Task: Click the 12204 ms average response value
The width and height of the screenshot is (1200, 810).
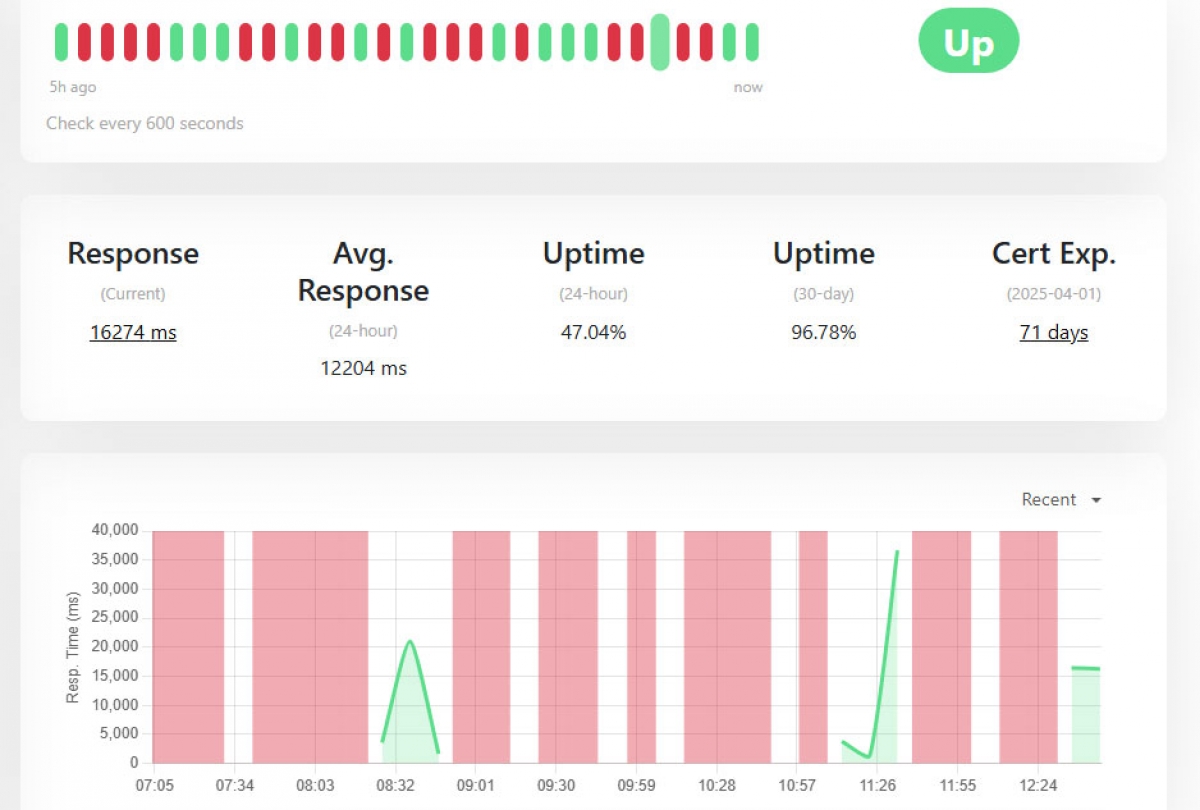Action: (363, 368)
